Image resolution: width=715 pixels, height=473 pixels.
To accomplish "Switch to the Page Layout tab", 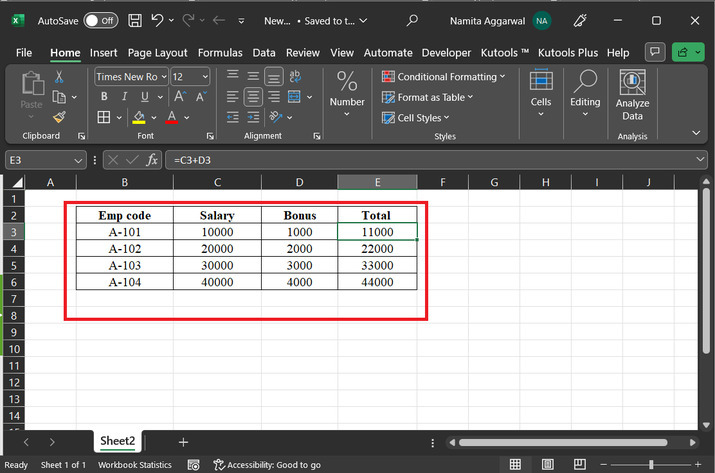I will [x=157, y=52].
